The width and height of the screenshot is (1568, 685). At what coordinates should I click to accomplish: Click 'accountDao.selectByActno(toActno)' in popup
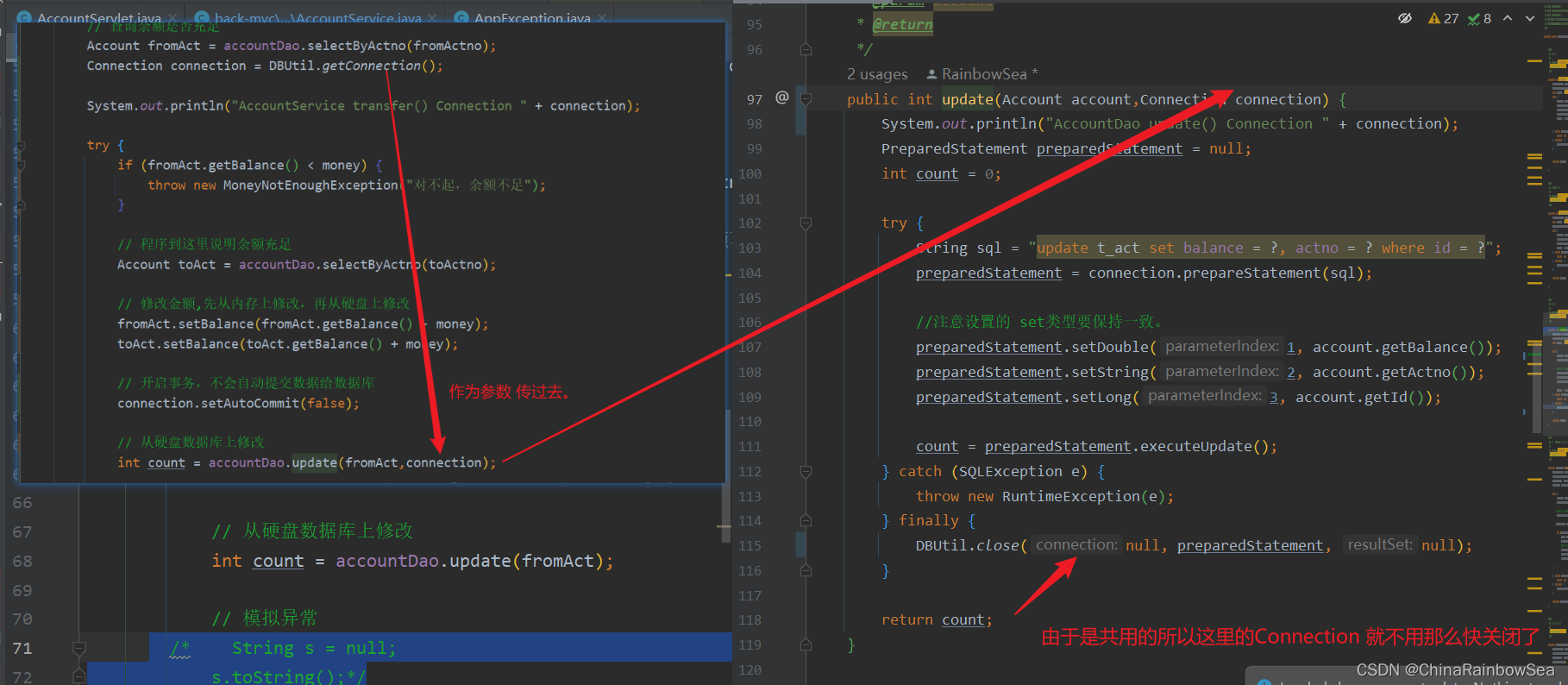tap(364, 265)
